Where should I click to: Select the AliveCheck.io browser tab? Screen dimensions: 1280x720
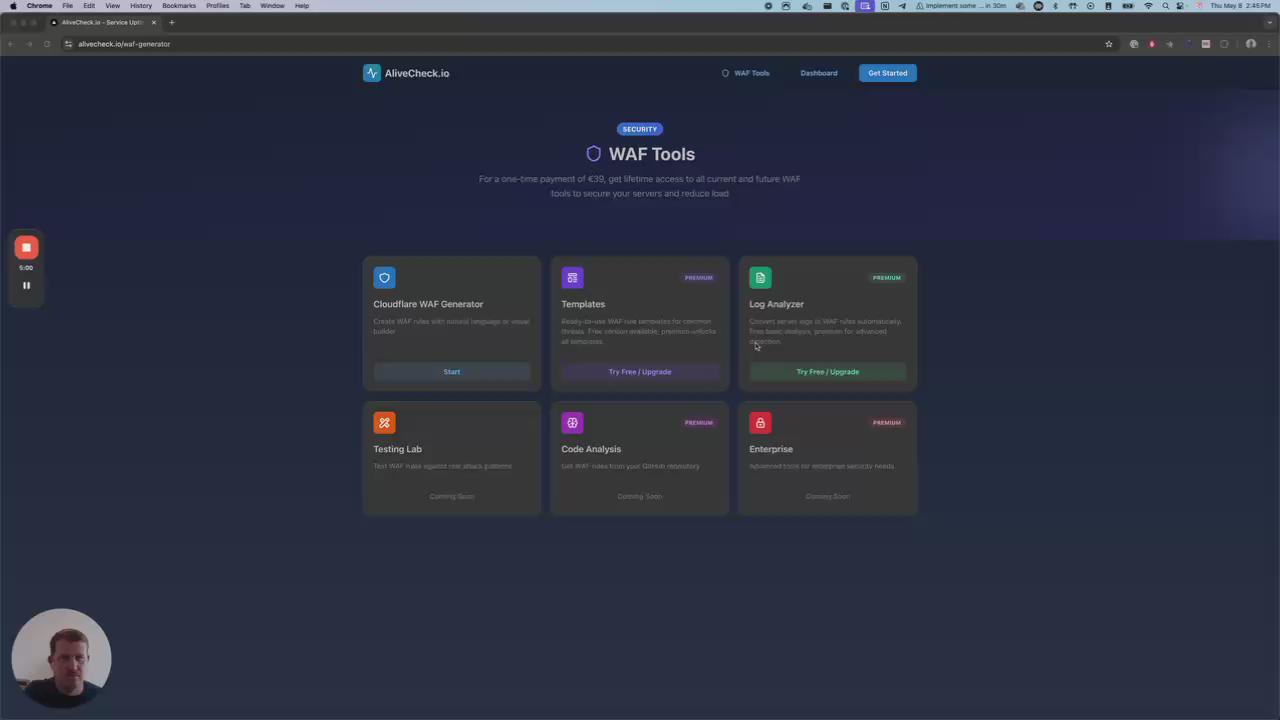[102, 22]
